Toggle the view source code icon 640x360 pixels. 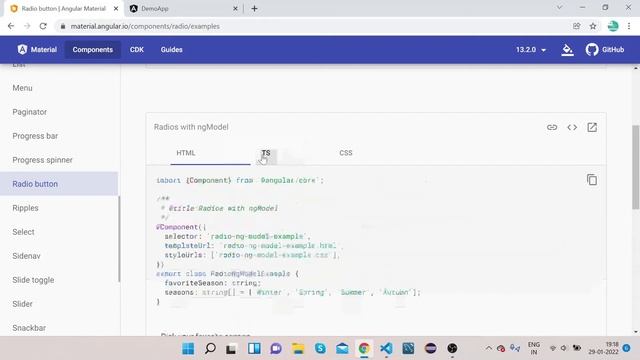tap(572, 127)
